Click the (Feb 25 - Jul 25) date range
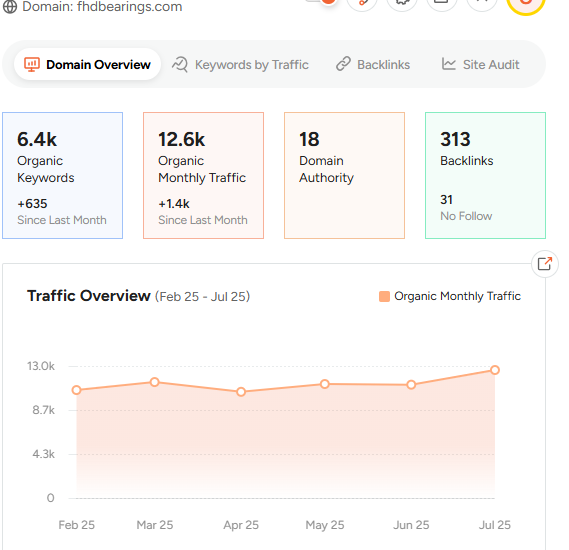Screen dimensions: 569x550 point(202,296)
